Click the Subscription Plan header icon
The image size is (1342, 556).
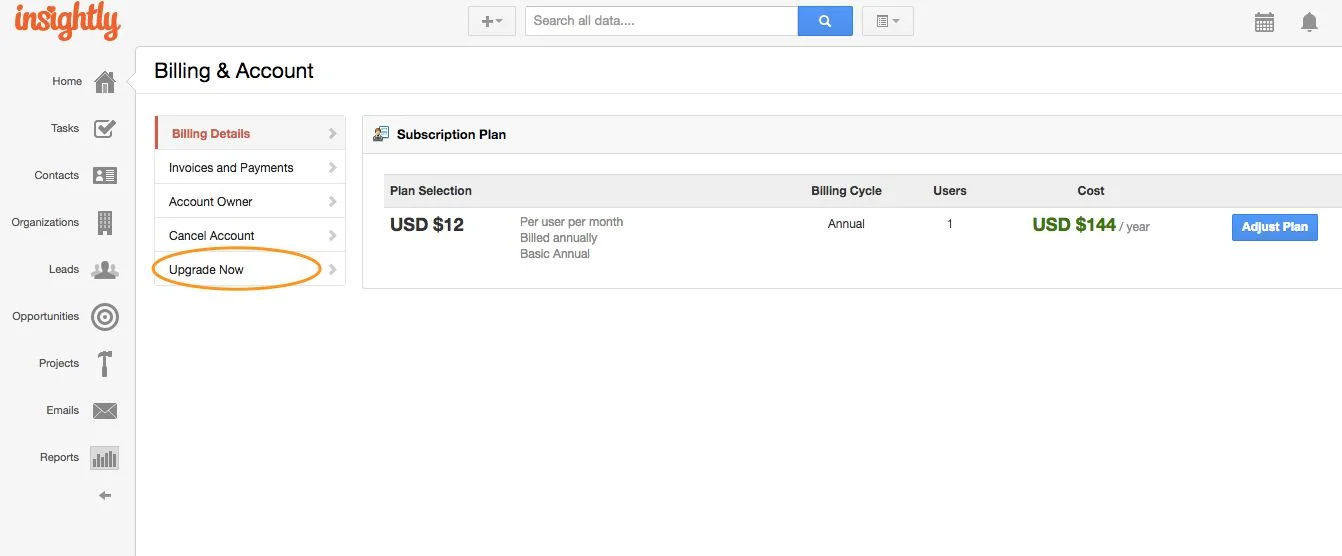click(381, 134)
